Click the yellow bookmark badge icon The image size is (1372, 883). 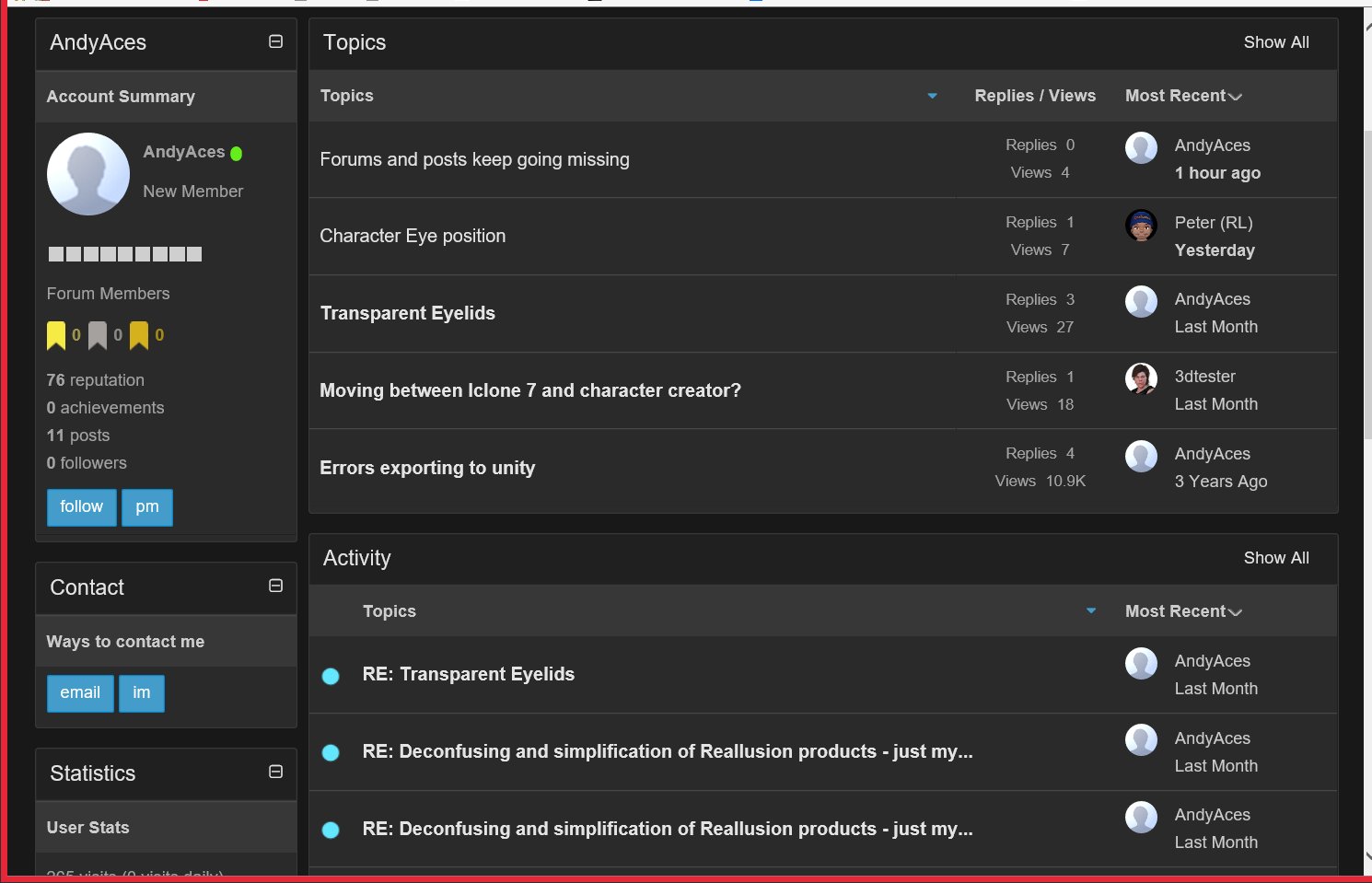click(56, 335)
